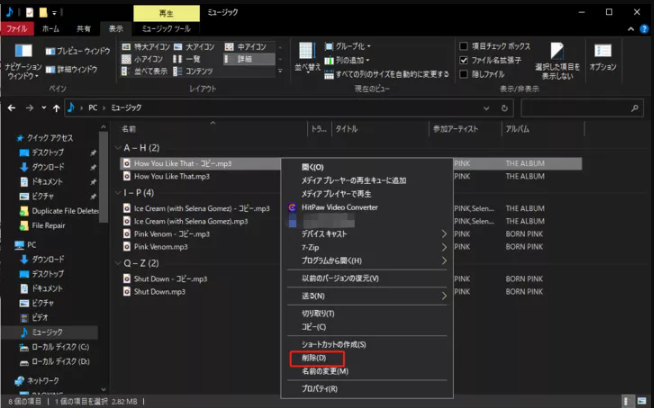Open recent locations dropdown arrow
This screenshot has width=654, height=408.
[x=44, y=108]
